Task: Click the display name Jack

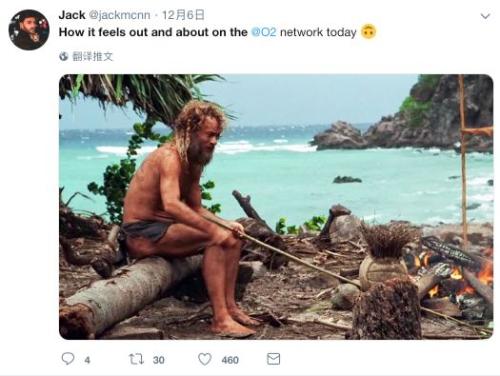Action: pos(72,15)
